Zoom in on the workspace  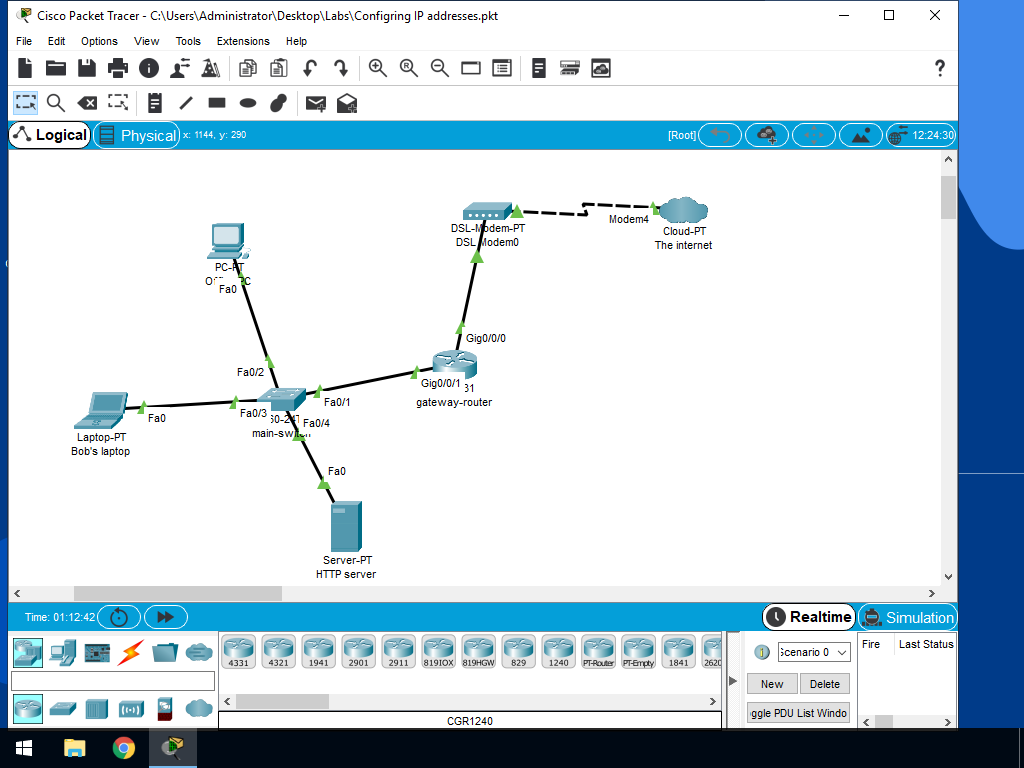click(x=377, y=68)
